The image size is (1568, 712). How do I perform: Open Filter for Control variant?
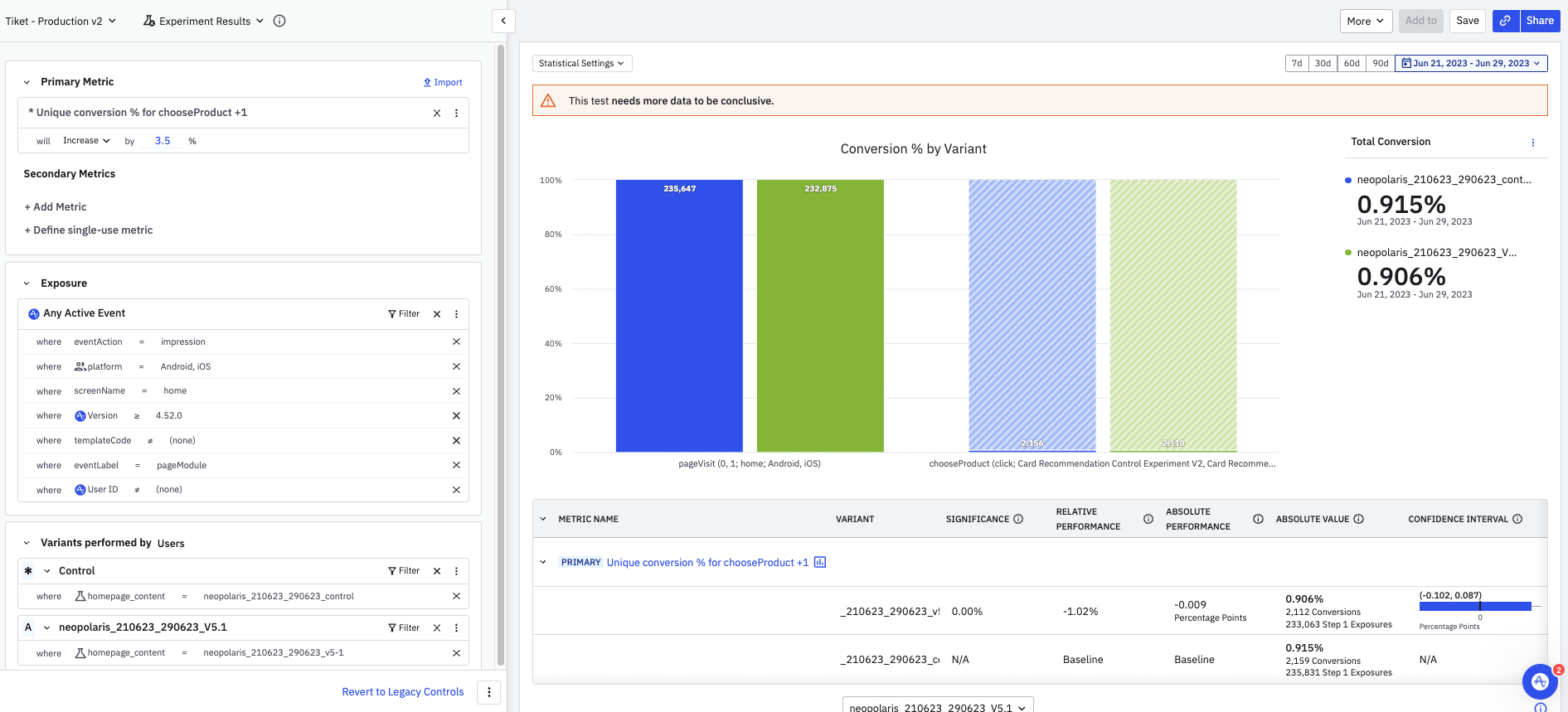[404, 571]
